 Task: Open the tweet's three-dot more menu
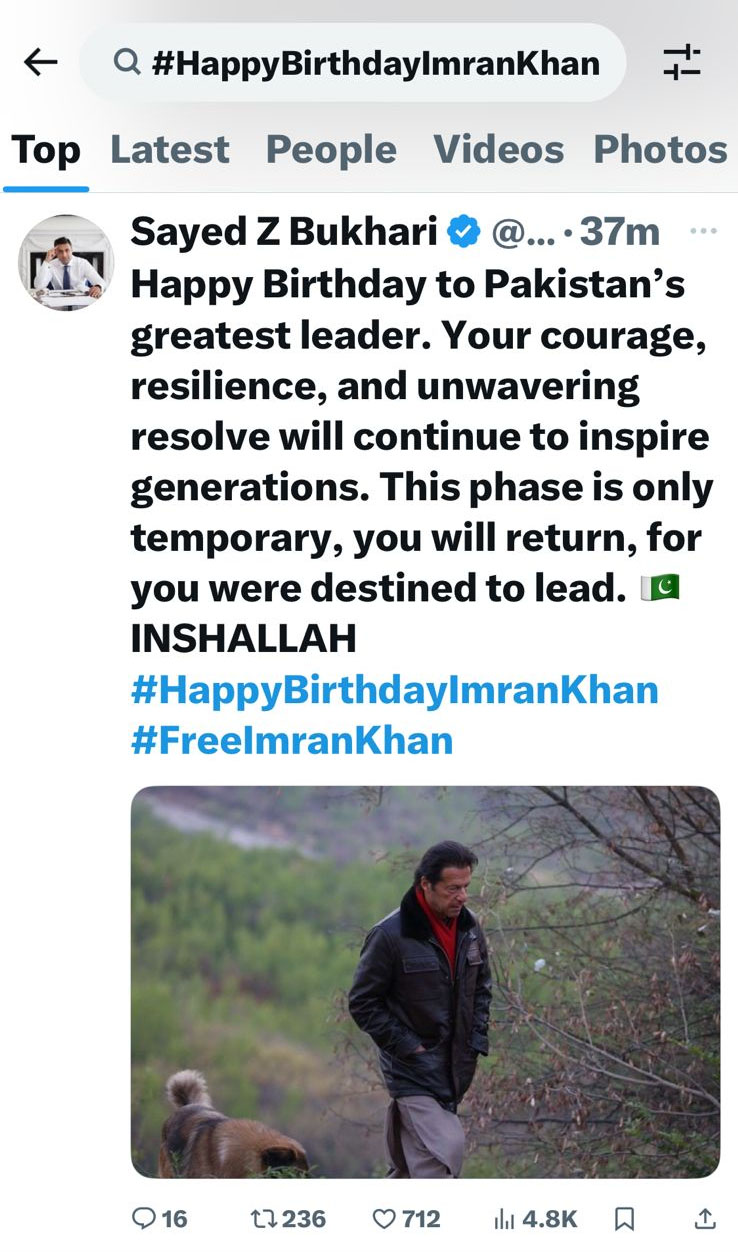point(704,231)
